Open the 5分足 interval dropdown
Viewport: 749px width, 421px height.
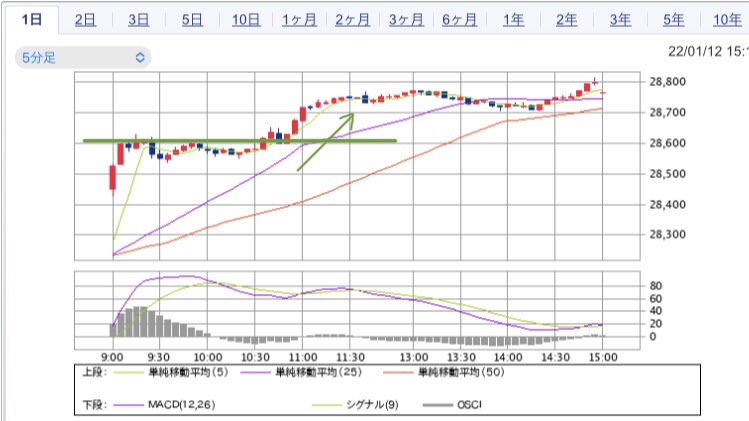(83, 58)
